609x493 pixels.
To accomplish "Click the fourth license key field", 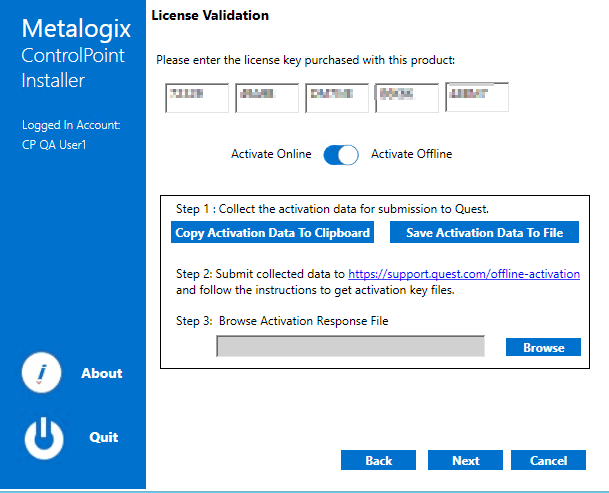I will tap(407, 98).
